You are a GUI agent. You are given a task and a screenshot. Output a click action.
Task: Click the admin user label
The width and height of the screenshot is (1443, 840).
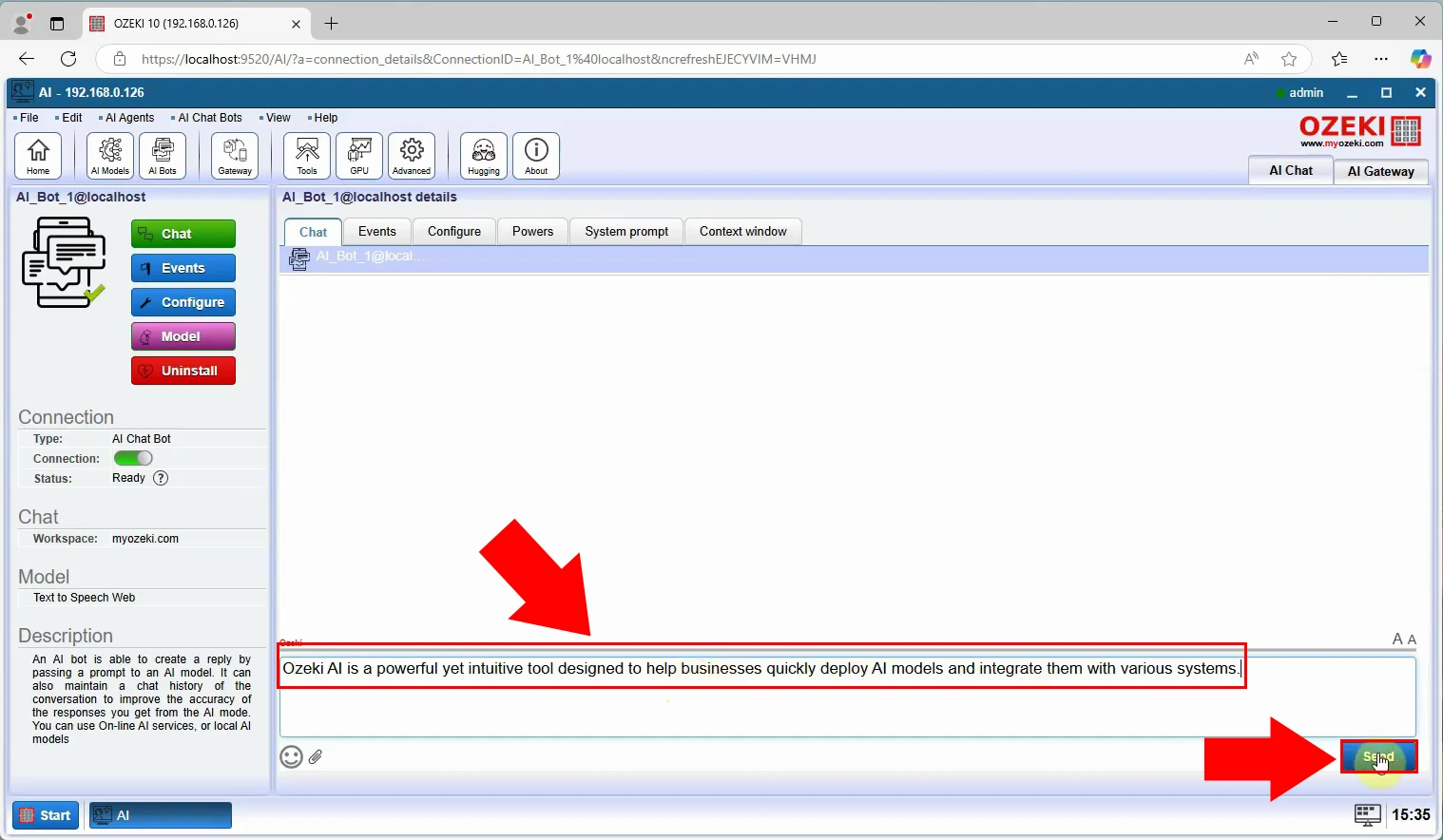click(1306, 92)
